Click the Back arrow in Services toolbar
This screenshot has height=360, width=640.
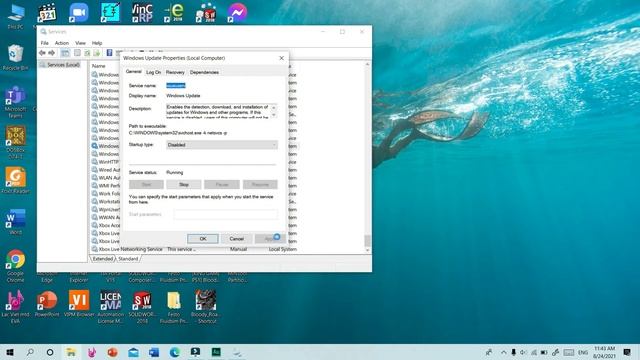tap(42, 53)
